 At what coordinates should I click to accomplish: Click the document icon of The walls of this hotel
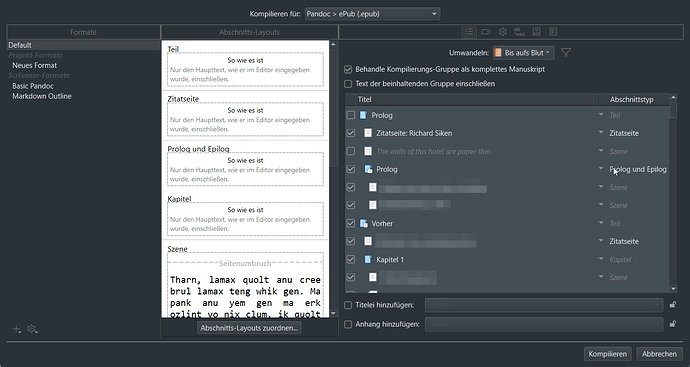(x=368, y=151)
